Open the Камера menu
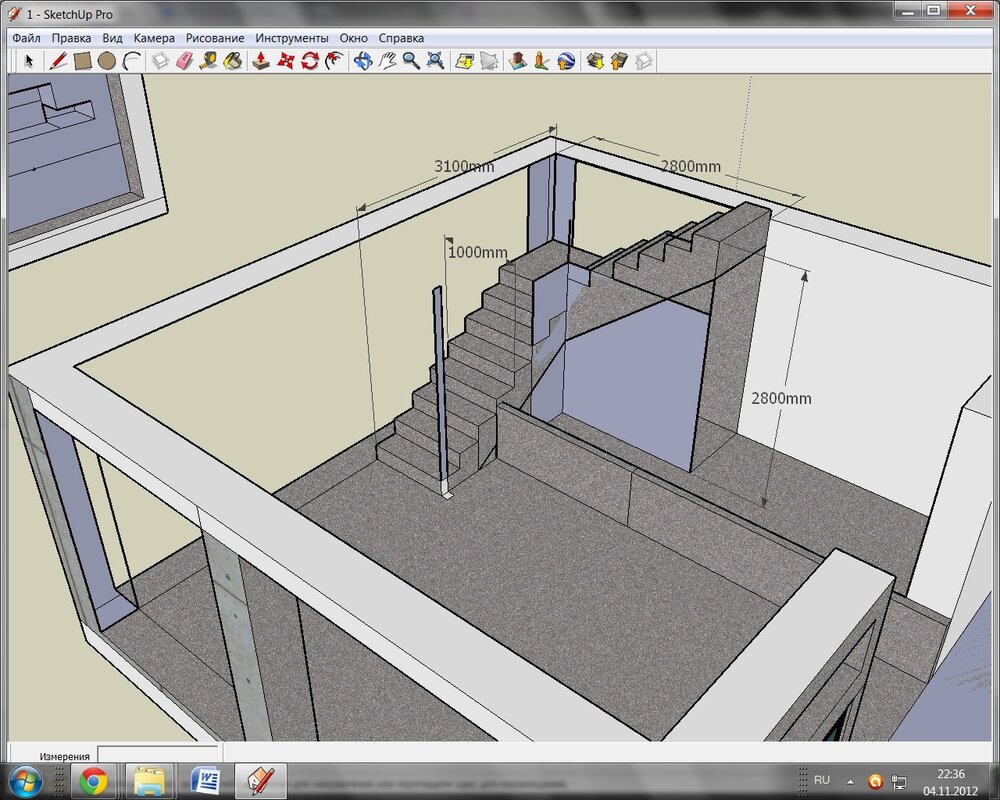This screenshot has height=800, width=1000. point(154,37)
